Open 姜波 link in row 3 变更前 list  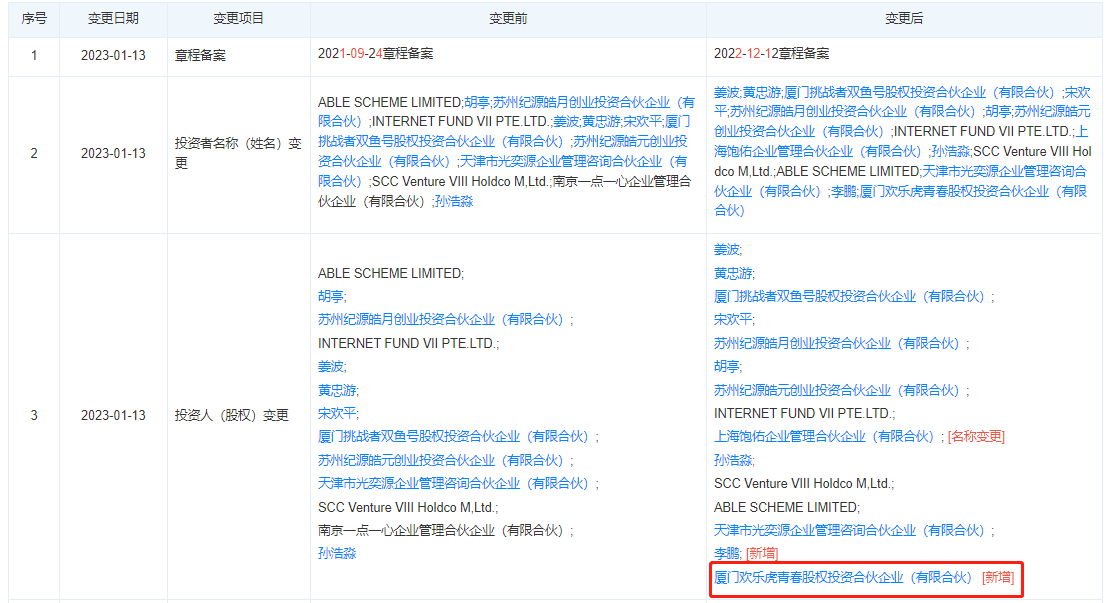(330, 366)
